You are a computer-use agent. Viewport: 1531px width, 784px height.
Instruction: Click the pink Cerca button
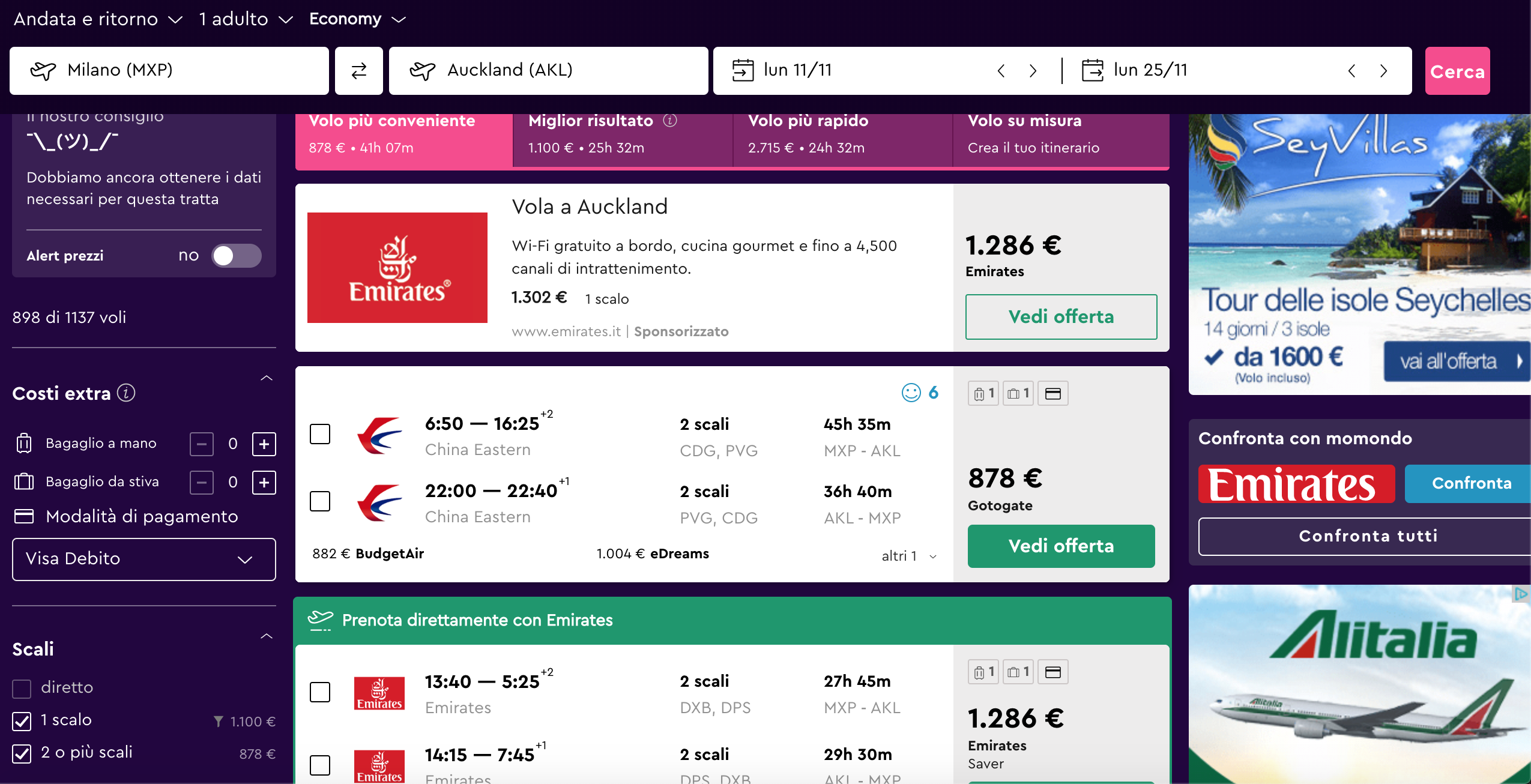pos(1457,71)
